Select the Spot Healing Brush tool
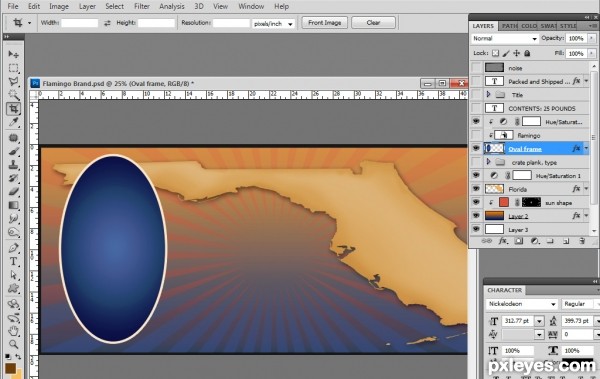 (13, 138)
